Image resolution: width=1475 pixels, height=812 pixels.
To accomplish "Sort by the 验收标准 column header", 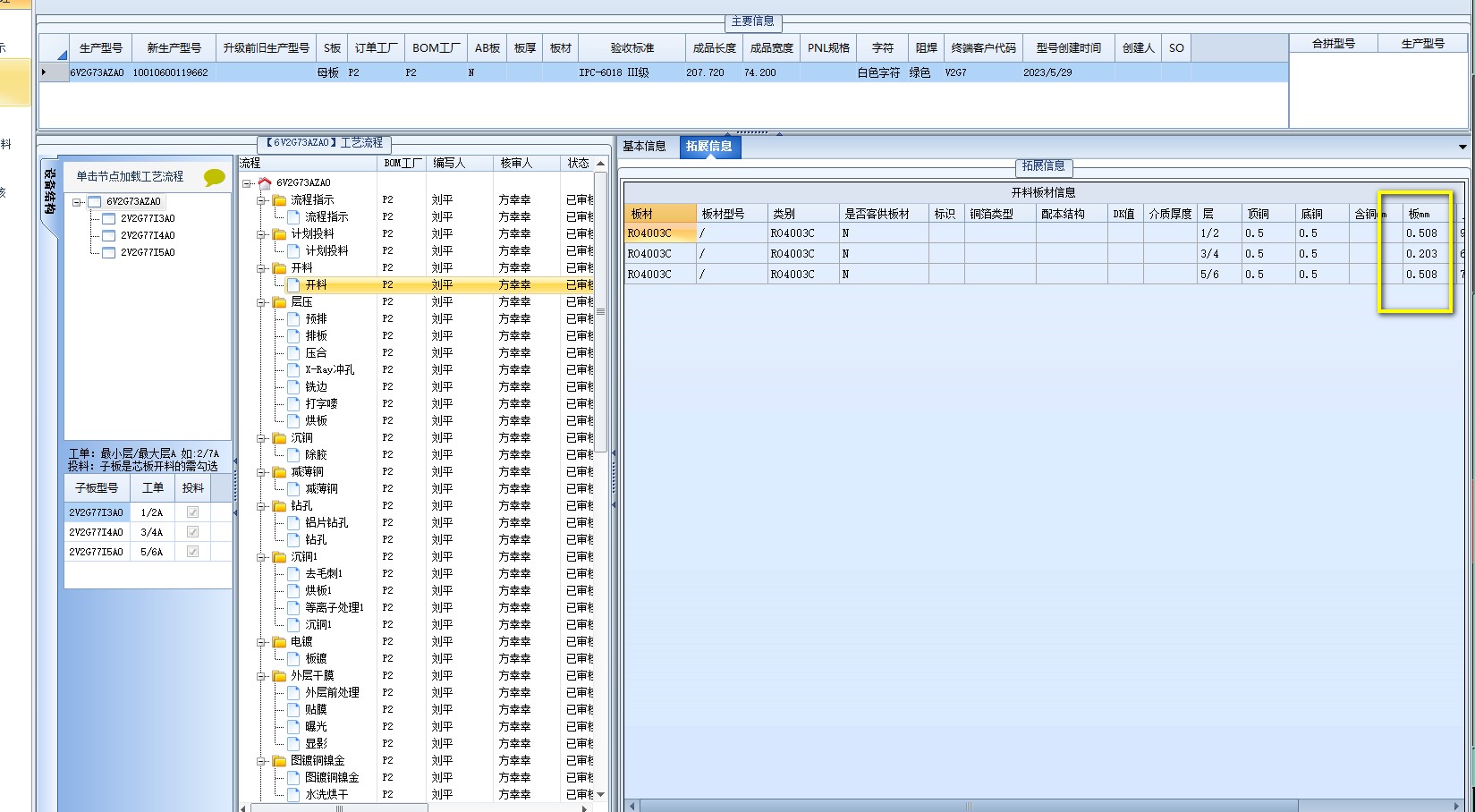I will coord(632,48).
